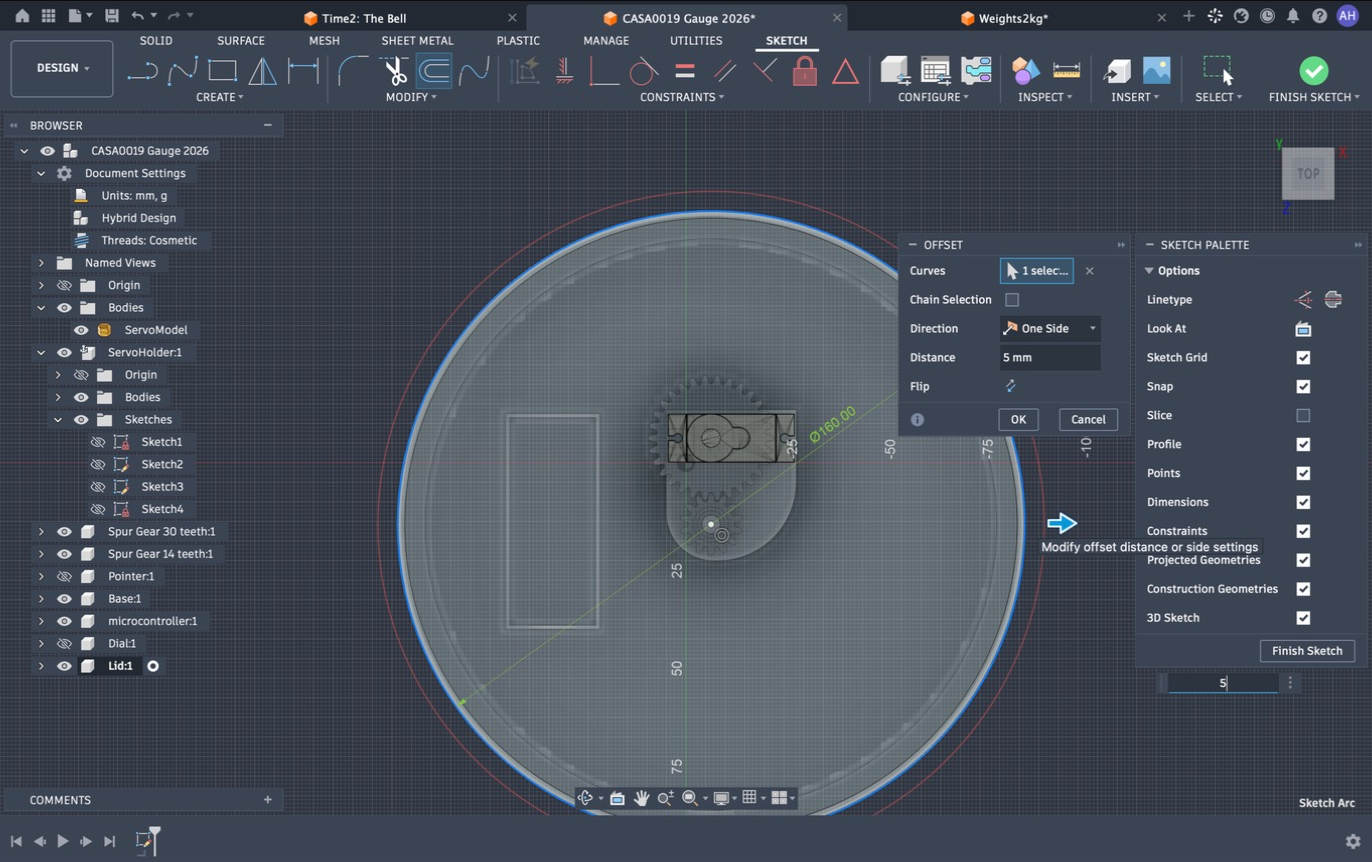Toggle visibility of Sketch1

point(98,442)
